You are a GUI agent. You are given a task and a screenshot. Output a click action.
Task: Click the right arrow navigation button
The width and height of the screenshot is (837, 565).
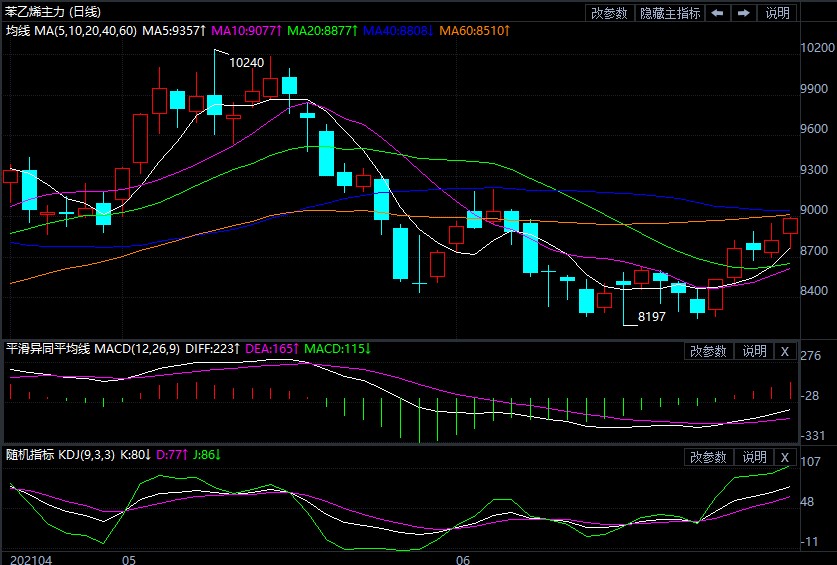coord(743,13)
